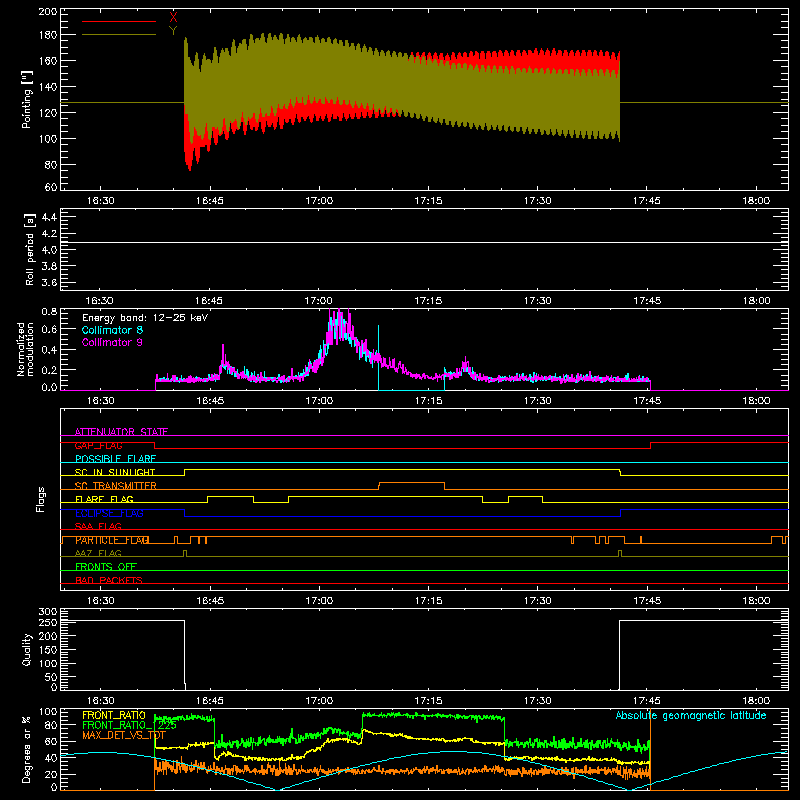Click the olive Y legend line

pyautogui.click(x=119, y=34)
